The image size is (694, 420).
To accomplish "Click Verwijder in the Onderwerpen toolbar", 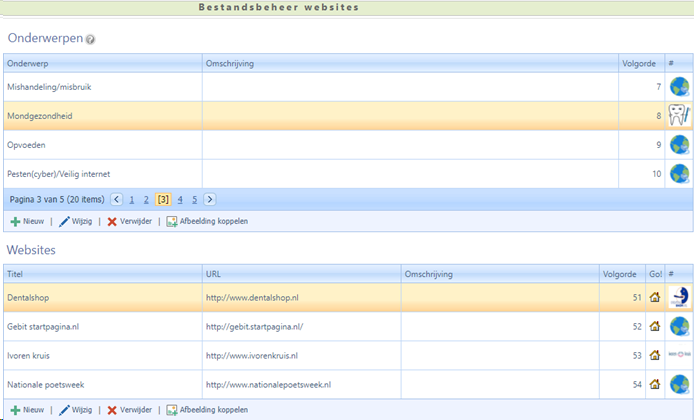I will [x=129, y=221].
